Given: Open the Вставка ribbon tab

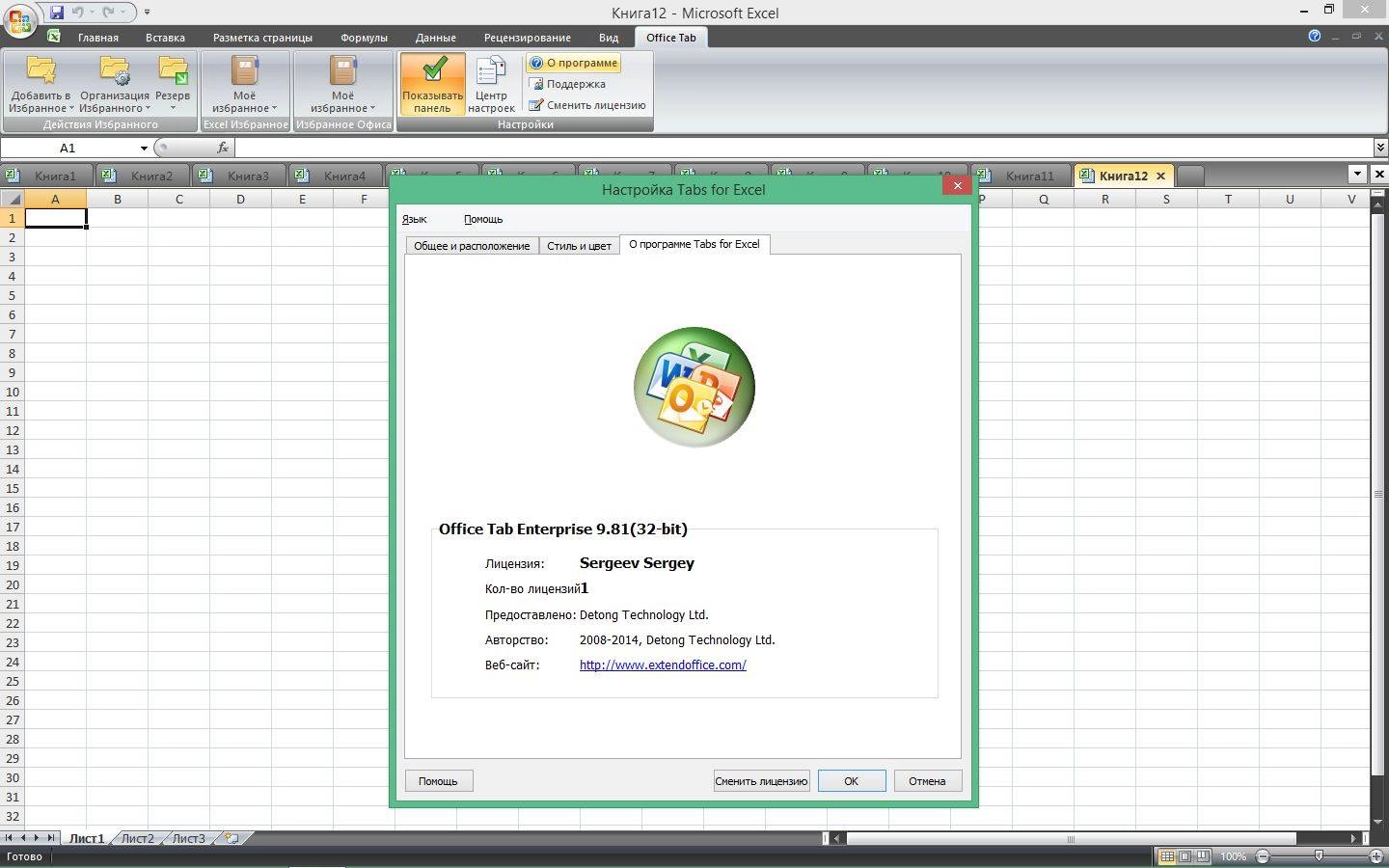Looking at the screenshot, I should click(165, 38).
